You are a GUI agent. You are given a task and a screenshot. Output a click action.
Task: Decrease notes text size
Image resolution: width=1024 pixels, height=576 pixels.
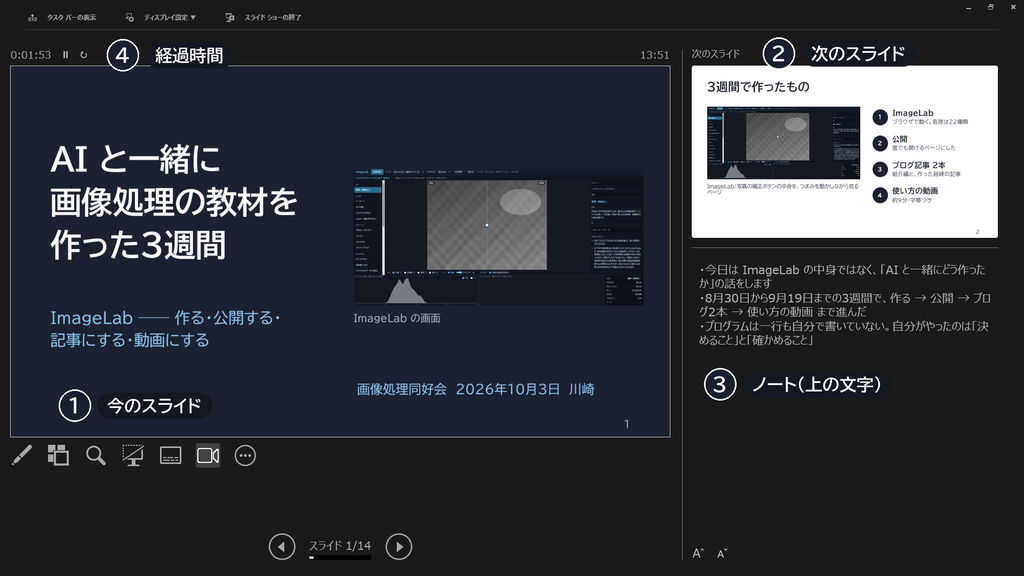[722, 554]
